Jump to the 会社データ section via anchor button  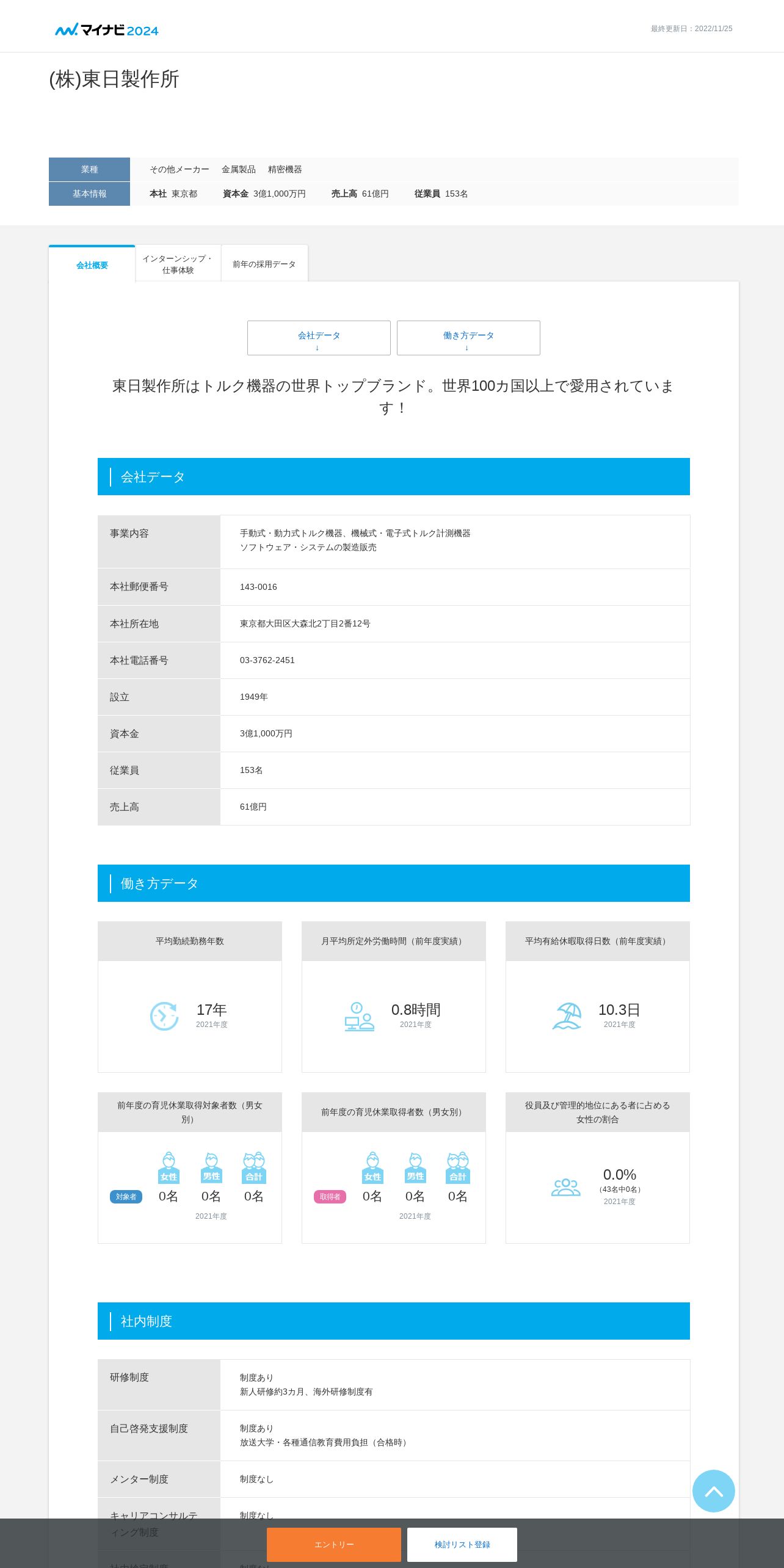point(319,338)
